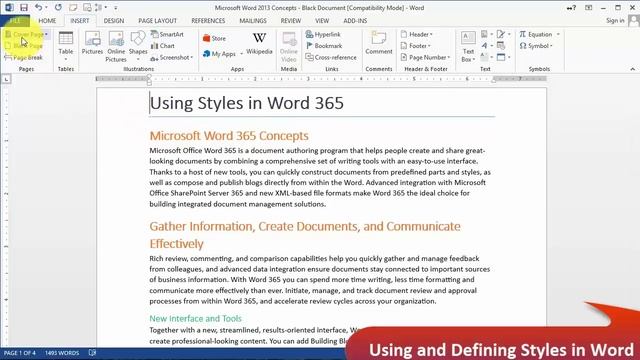Open the Equation dropdown arrow
The width and height of the screenshot is (640, 360).
[558, 34]
